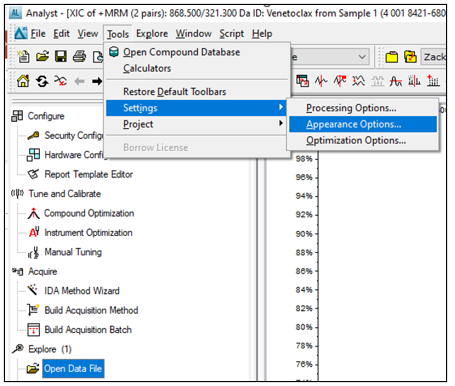Viewport: 455px width, 386px height.
Task: Open the Explore menu
Action: 152,34
